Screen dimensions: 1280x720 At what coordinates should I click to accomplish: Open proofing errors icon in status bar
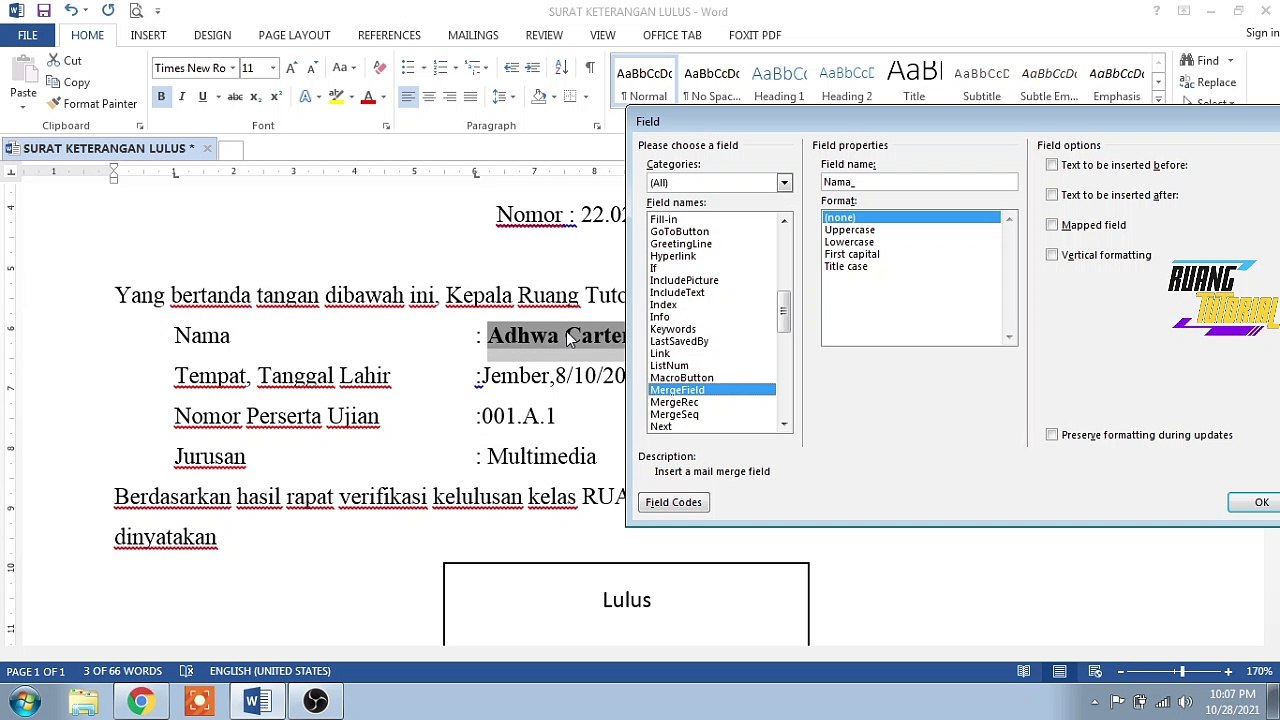coord(186,671)
